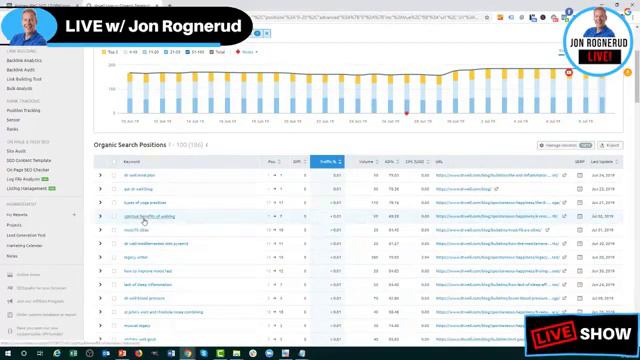
Task: Expand the 'dr weil meal plan' row
Action: tap(100, 175)
